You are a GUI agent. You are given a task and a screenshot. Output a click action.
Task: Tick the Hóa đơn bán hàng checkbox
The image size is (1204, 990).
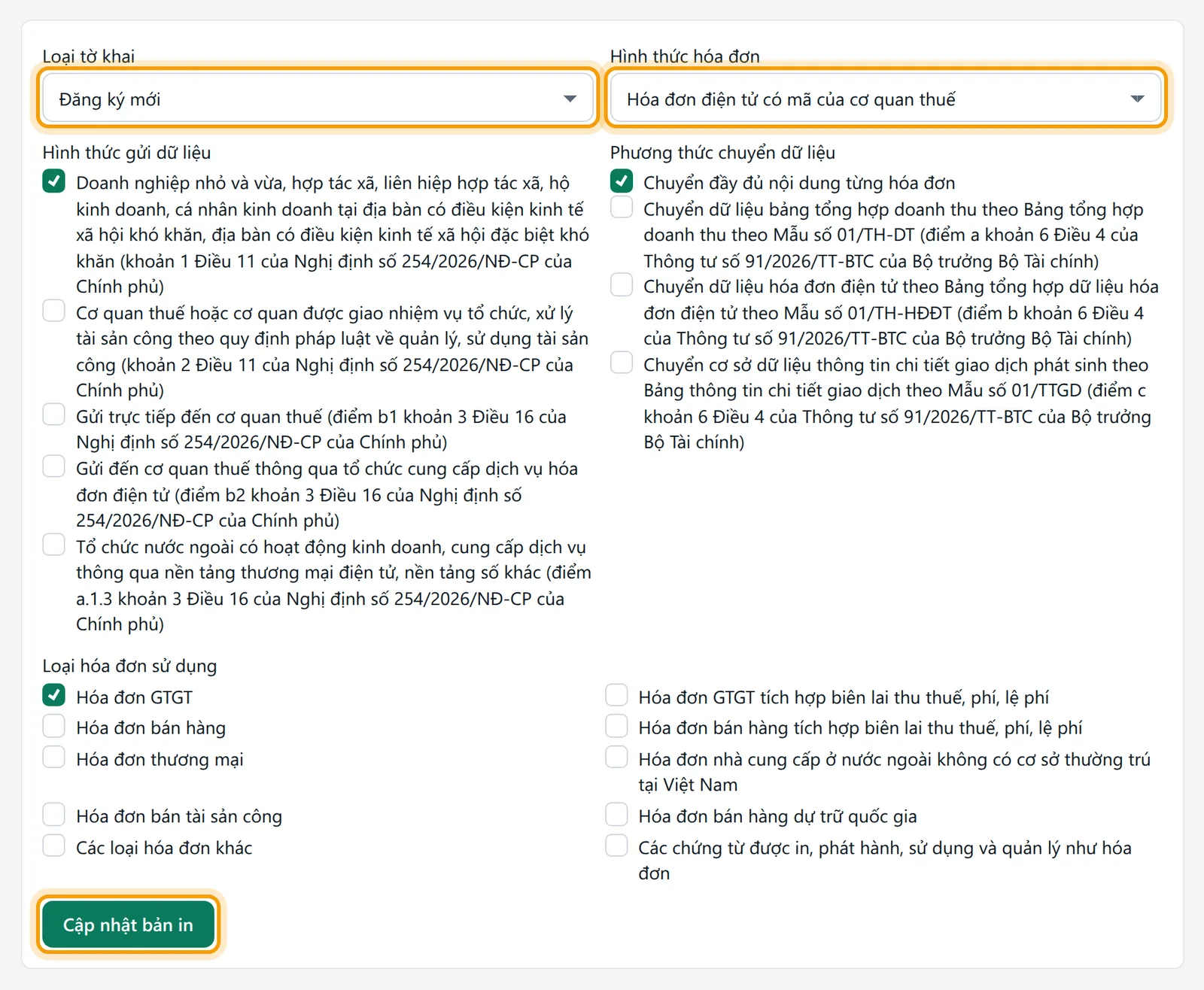tap(53, 726)
